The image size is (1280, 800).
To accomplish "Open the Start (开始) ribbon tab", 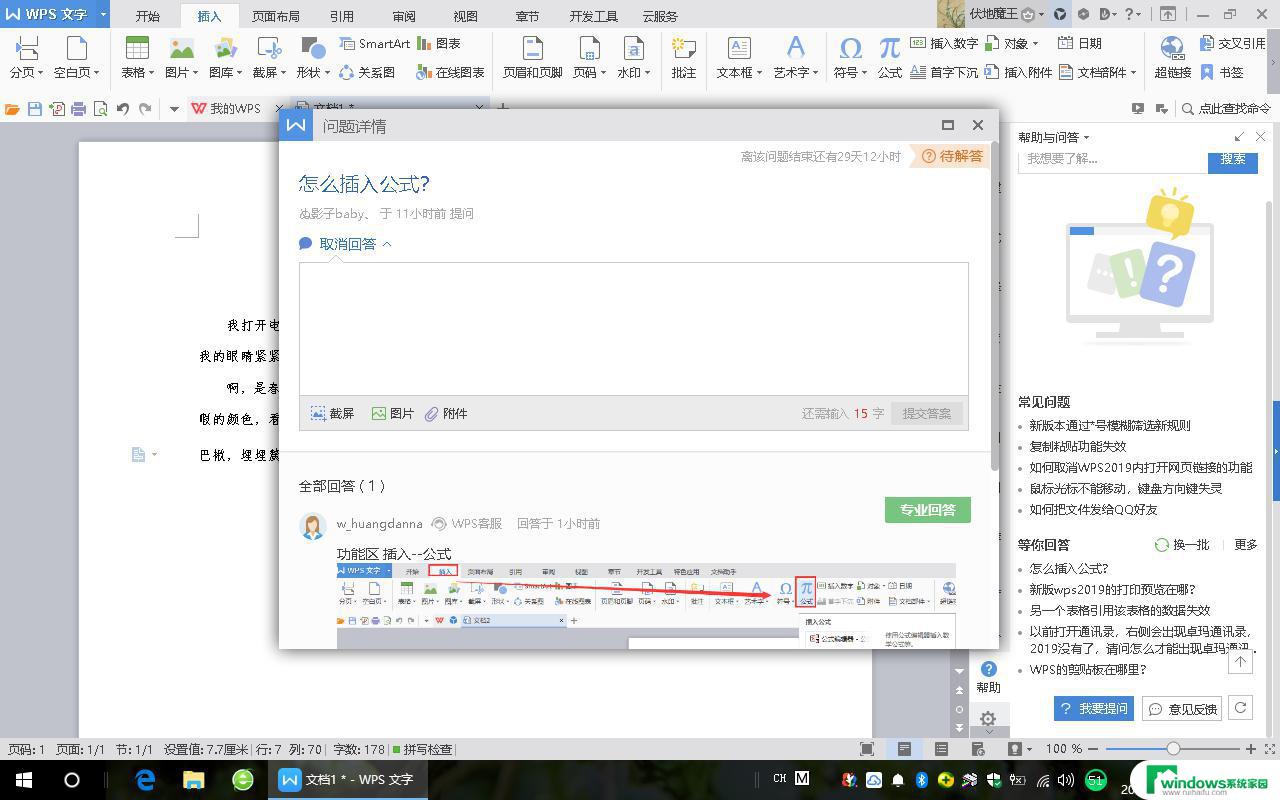I will coord(147,16).
